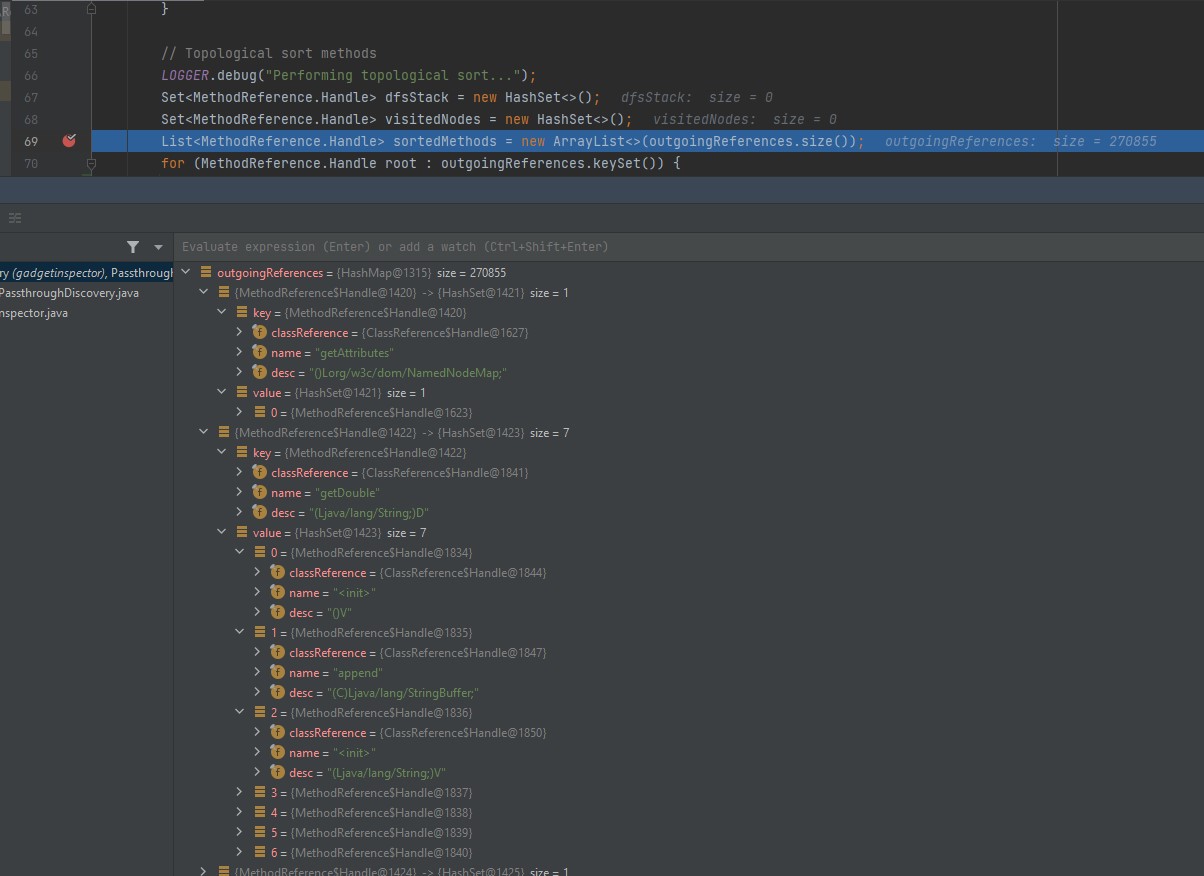The height and width of the screenshot is (876, 1204).
Task: Select the value = {HashSet@1421} size = 1 row
Action: [689, 392]
